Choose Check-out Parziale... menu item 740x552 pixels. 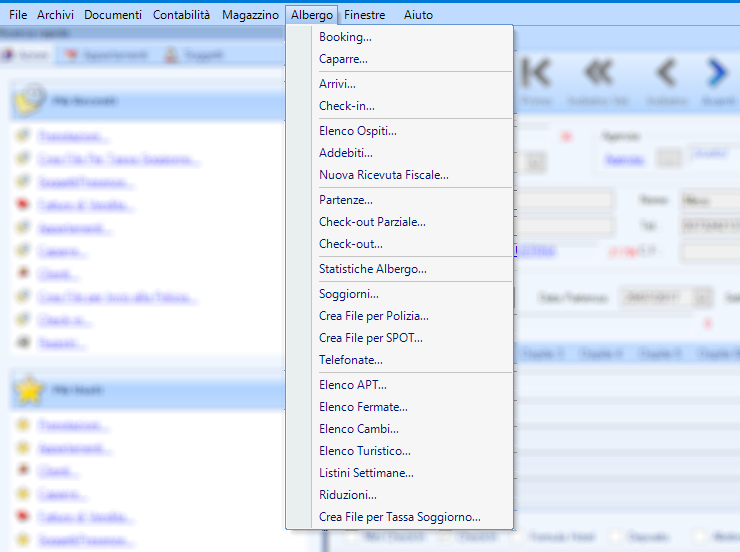(x=372, y=222)
